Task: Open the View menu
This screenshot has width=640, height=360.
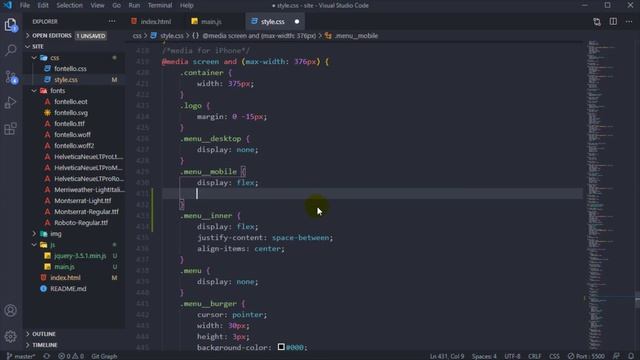Action: (97, 5)
